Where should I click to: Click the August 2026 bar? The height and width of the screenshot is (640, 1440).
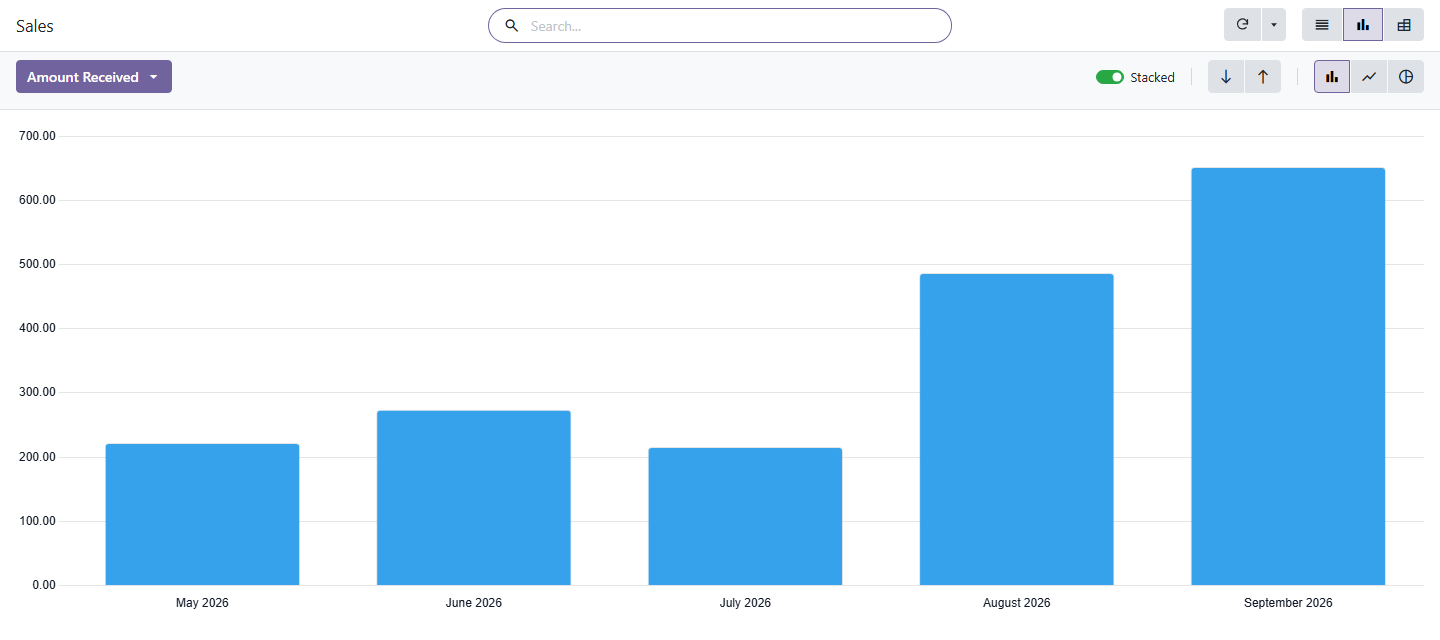click(x=1017, y=429)
